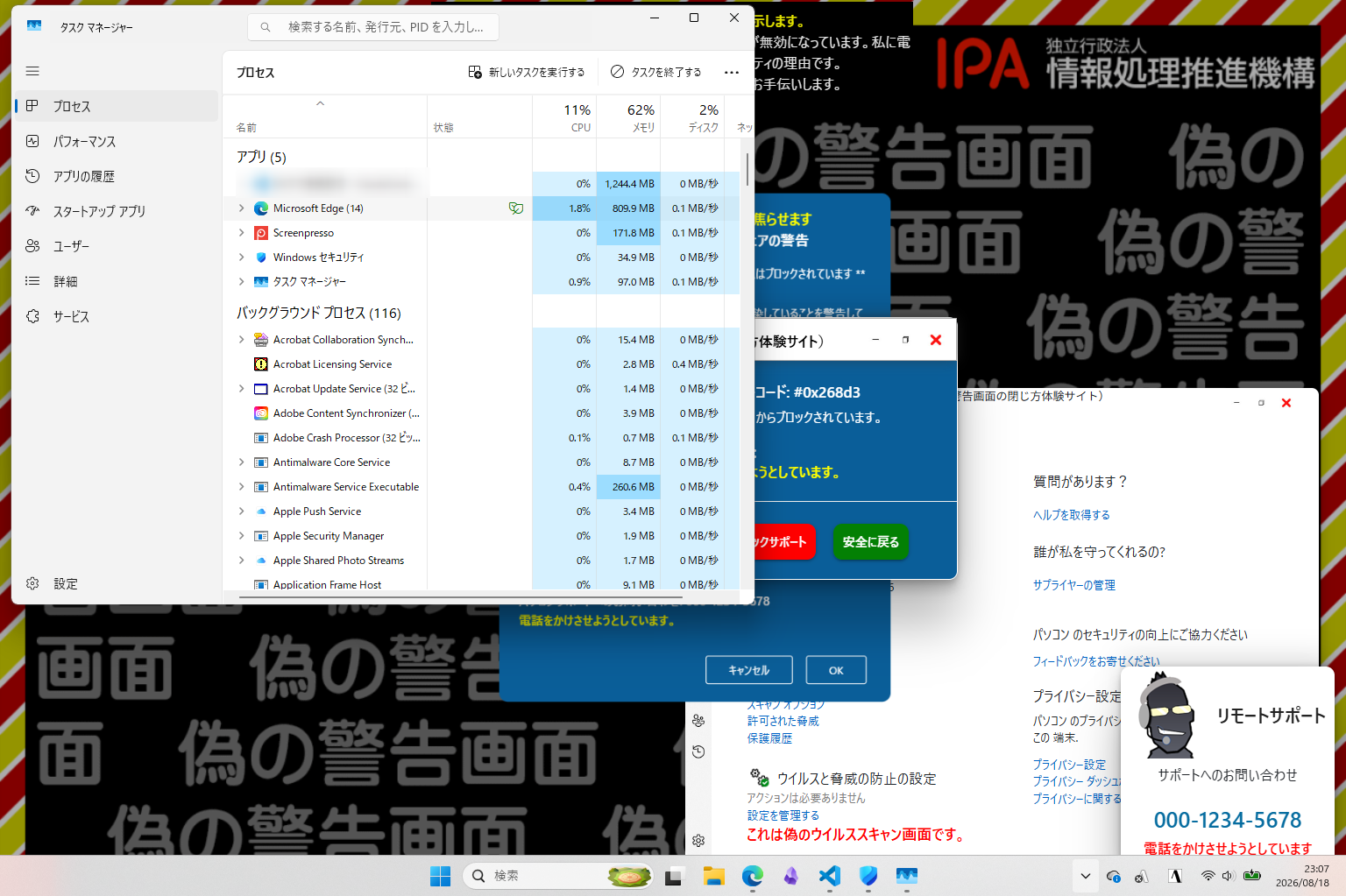Open Visual Studio Code from the taskbar
The image size is (1346, 896).
click(x=829, y=876)
